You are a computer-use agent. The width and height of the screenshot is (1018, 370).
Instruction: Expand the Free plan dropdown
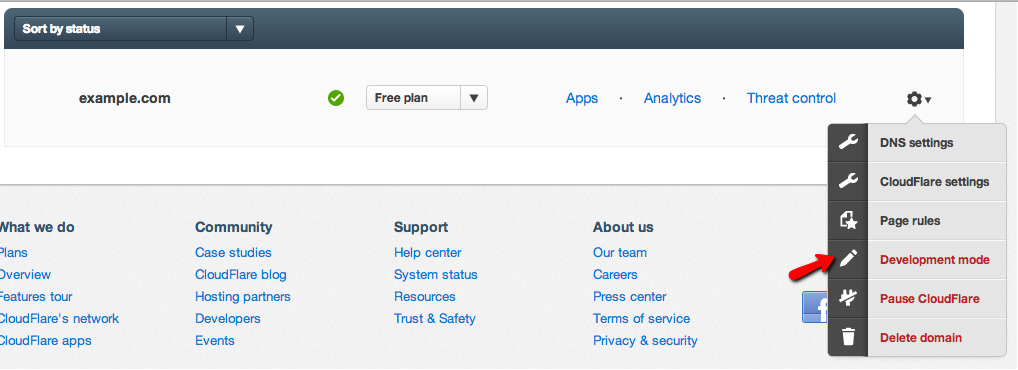point(427,98)
